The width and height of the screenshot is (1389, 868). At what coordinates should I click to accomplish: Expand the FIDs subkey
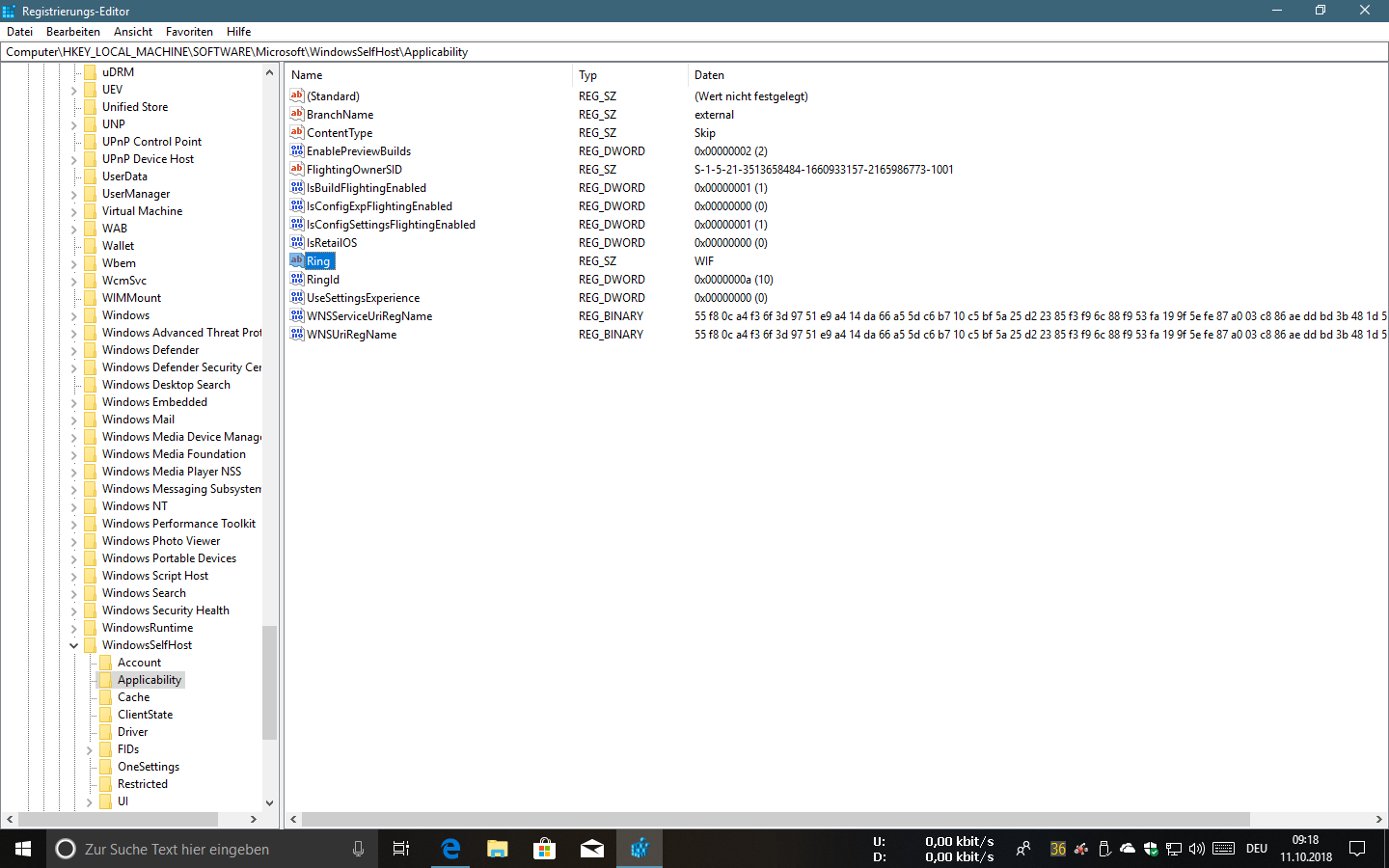(x=90, y=749)
